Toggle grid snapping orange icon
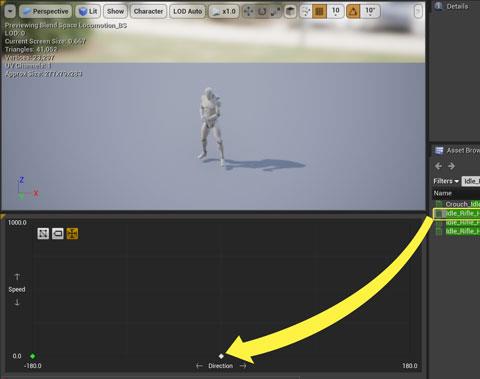Image resolution: width=480 pixels, height=379 pixels. click(319, 12)
